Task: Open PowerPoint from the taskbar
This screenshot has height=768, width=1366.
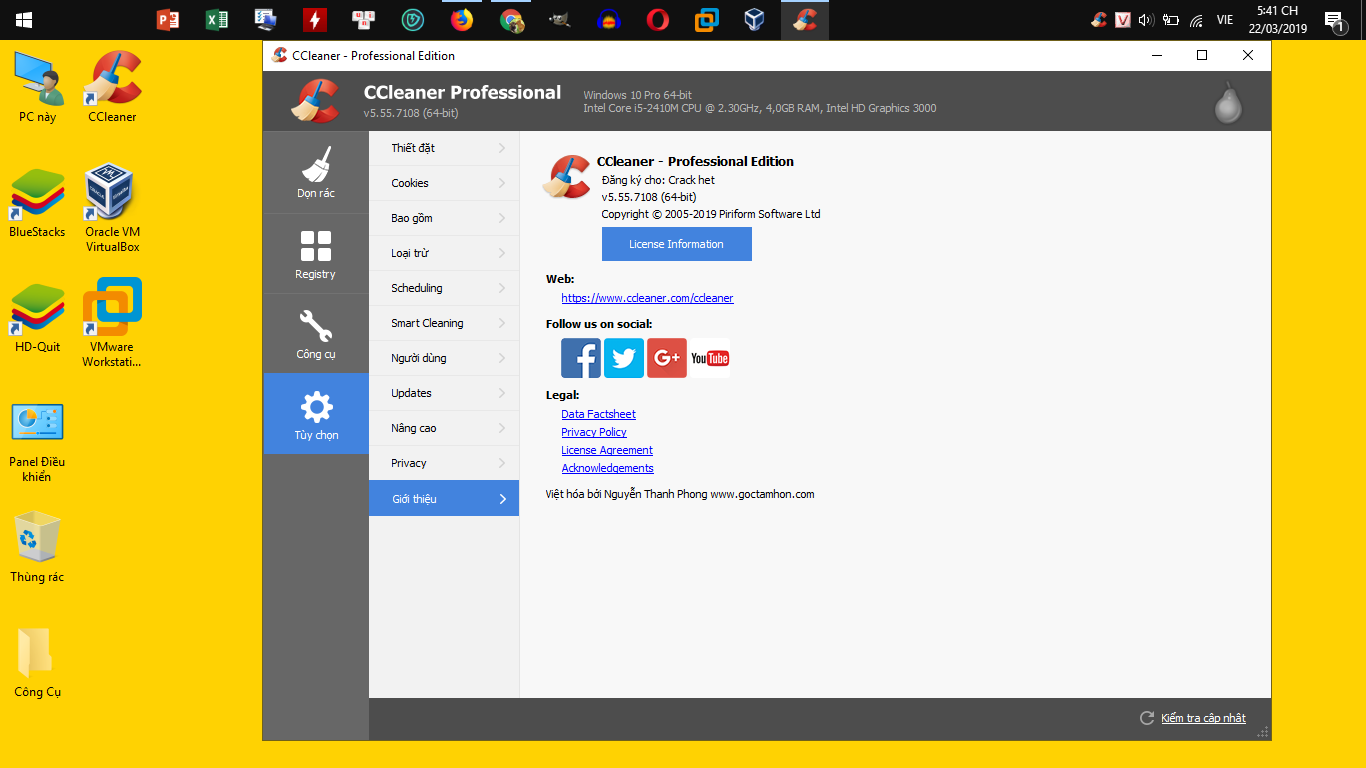Action: click(168, 20)
